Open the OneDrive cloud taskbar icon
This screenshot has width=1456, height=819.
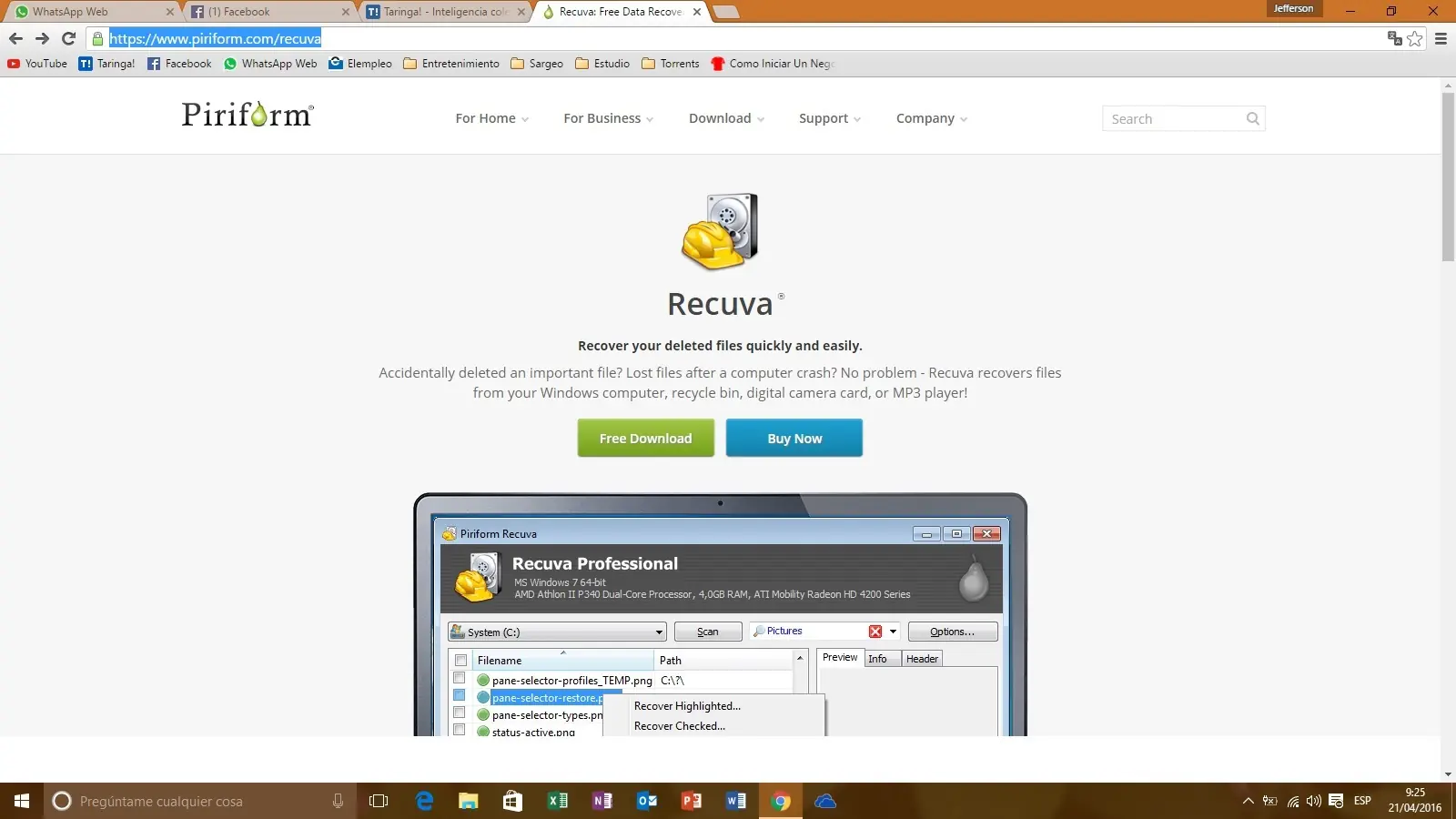(825, 801)
